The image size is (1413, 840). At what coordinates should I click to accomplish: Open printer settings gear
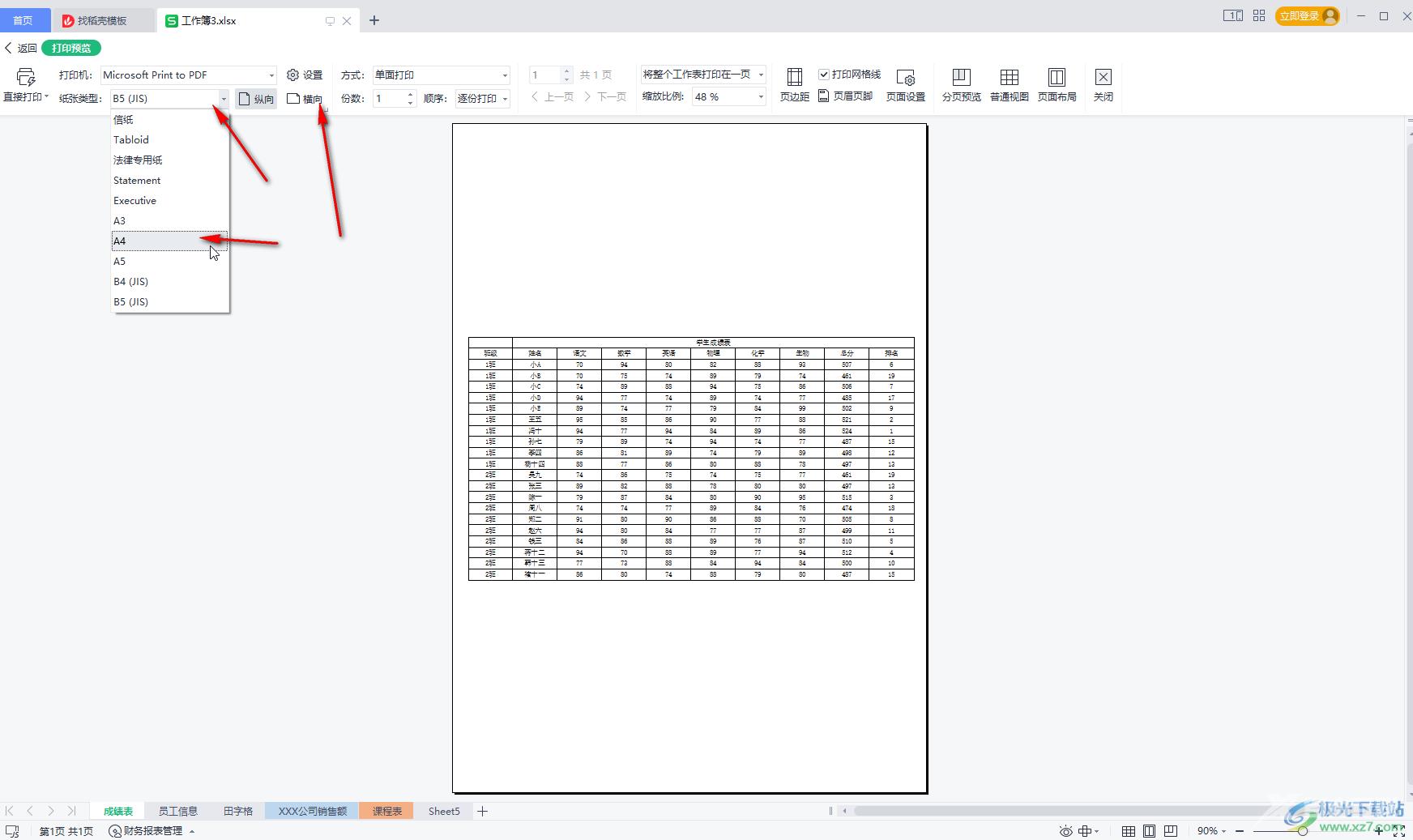click(305, 75)
